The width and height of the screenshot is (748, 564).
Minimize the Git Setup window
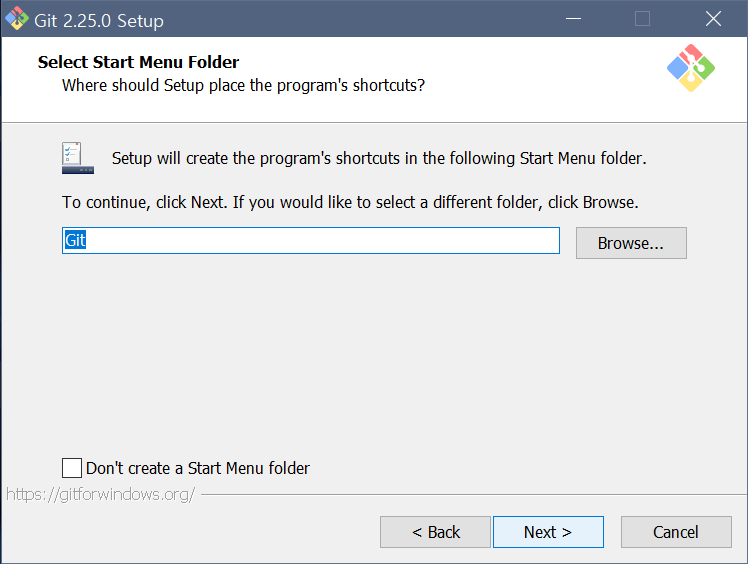coord(573,19)
